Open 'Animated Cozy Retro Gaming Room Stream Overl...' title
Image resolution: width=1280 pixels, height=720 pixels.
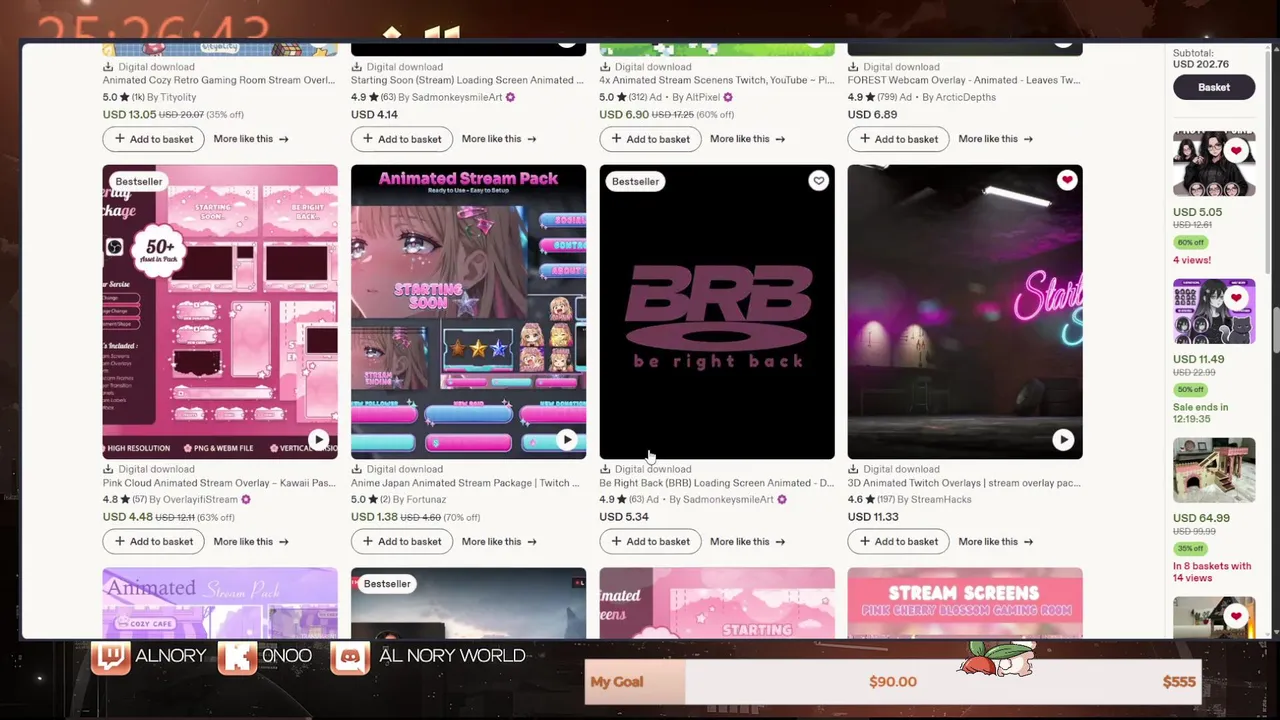(x=219, y=80)
